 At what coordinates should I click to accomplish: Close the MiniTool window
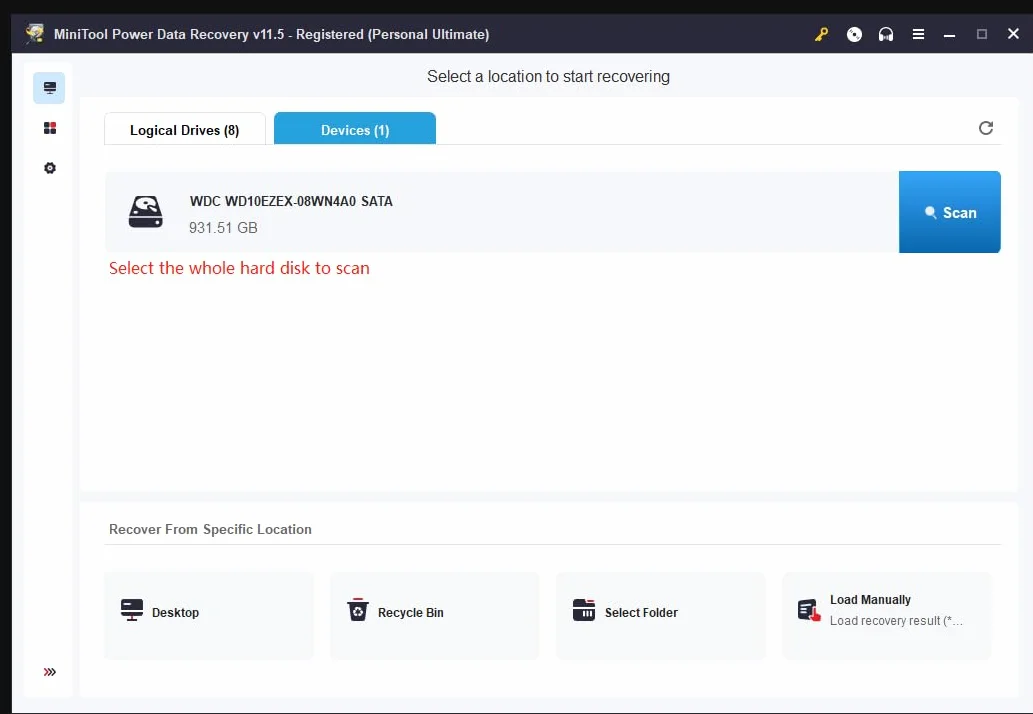[1013, 34]
